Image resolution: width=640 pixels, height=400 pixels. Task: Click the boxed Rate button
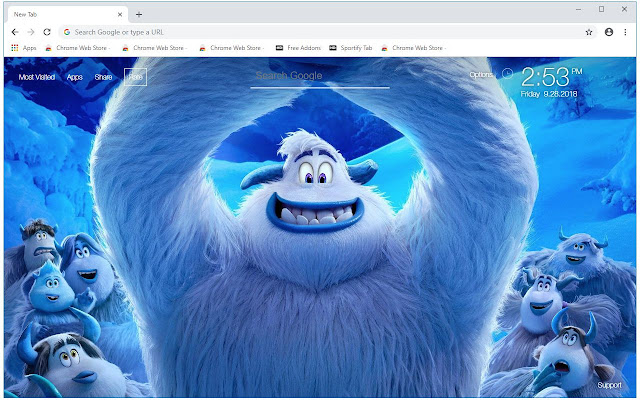(135, 77)
